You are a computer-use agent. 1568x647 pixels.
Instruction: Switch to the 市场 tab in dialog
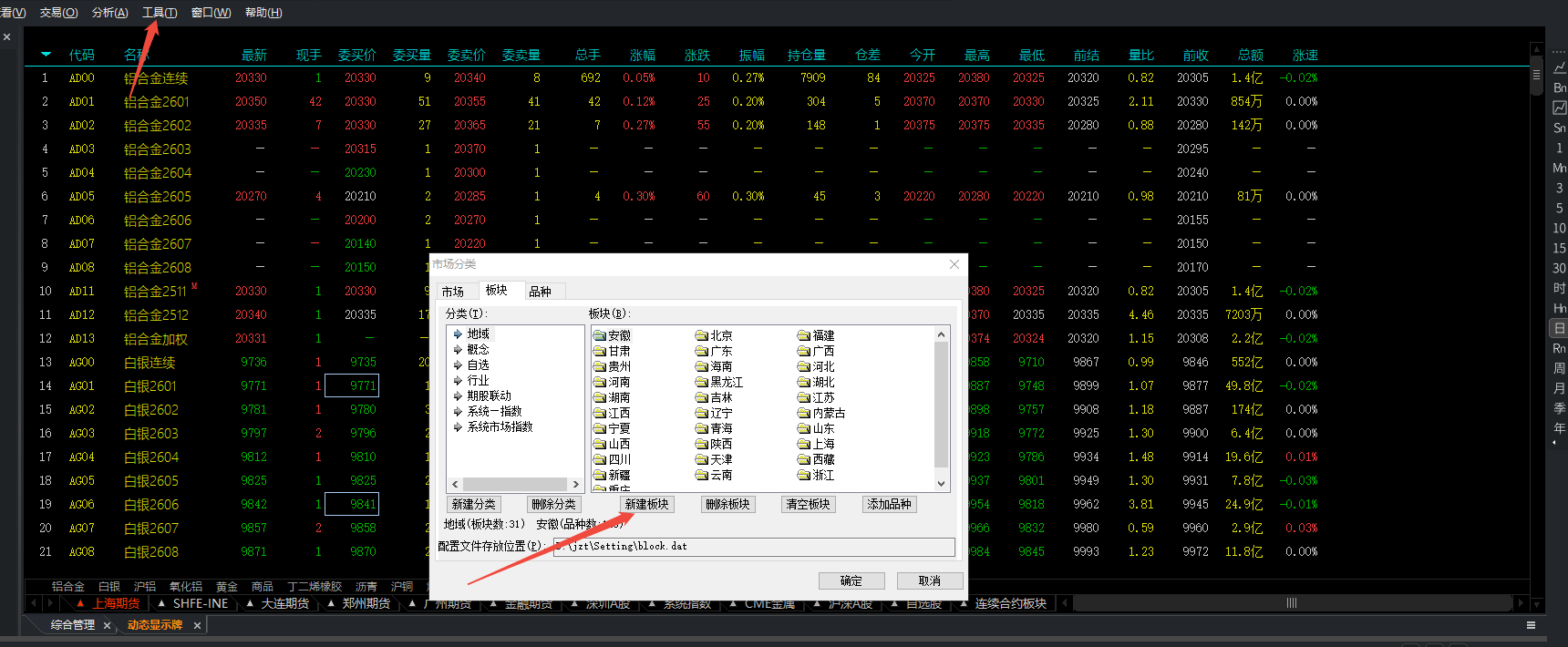pyautogui.click(x=453, y=291)
